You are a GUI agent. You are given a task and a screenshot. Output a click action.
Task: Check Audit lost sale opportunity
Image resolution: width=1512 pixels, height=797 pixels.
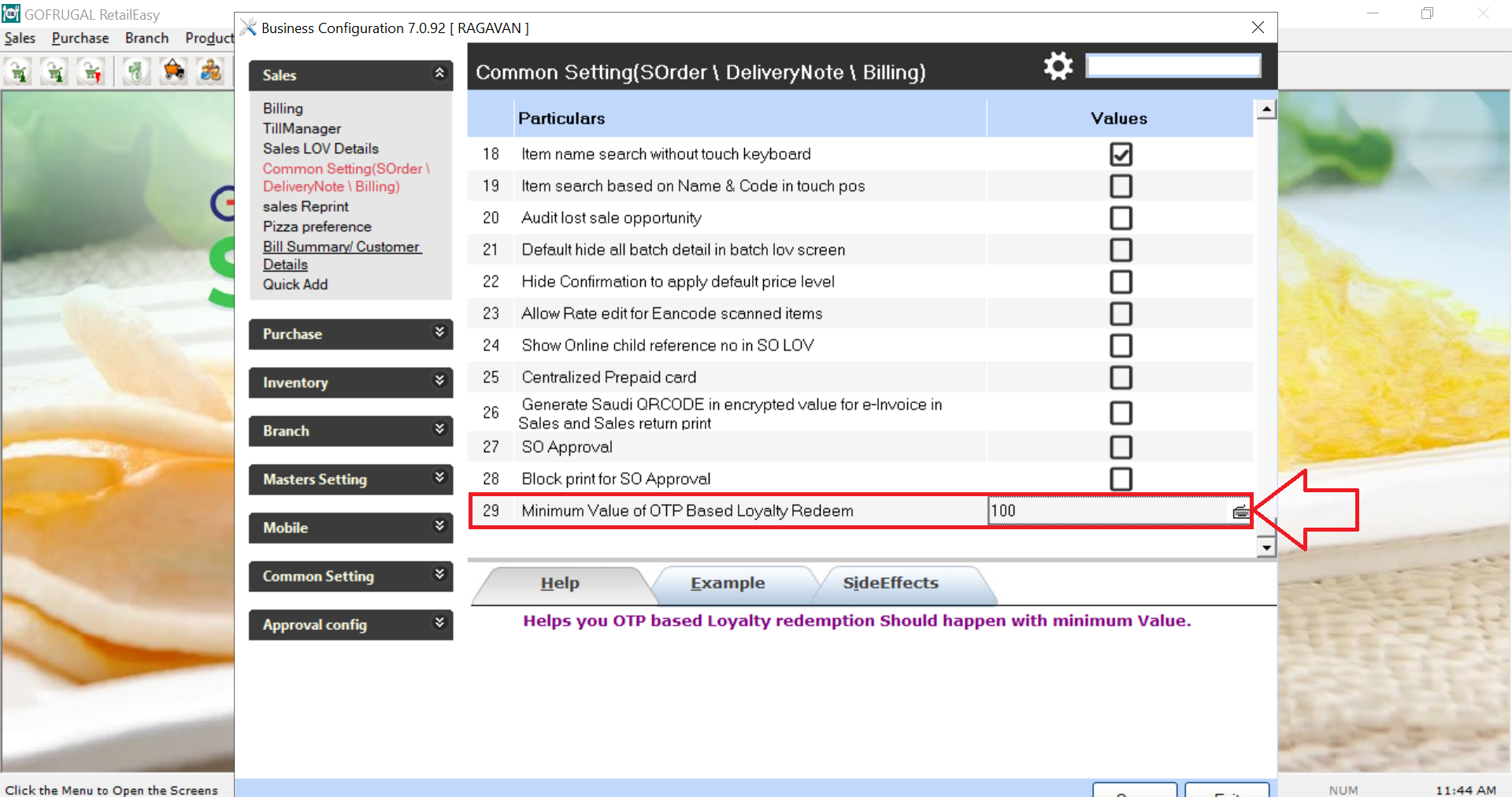point(1121,218)
